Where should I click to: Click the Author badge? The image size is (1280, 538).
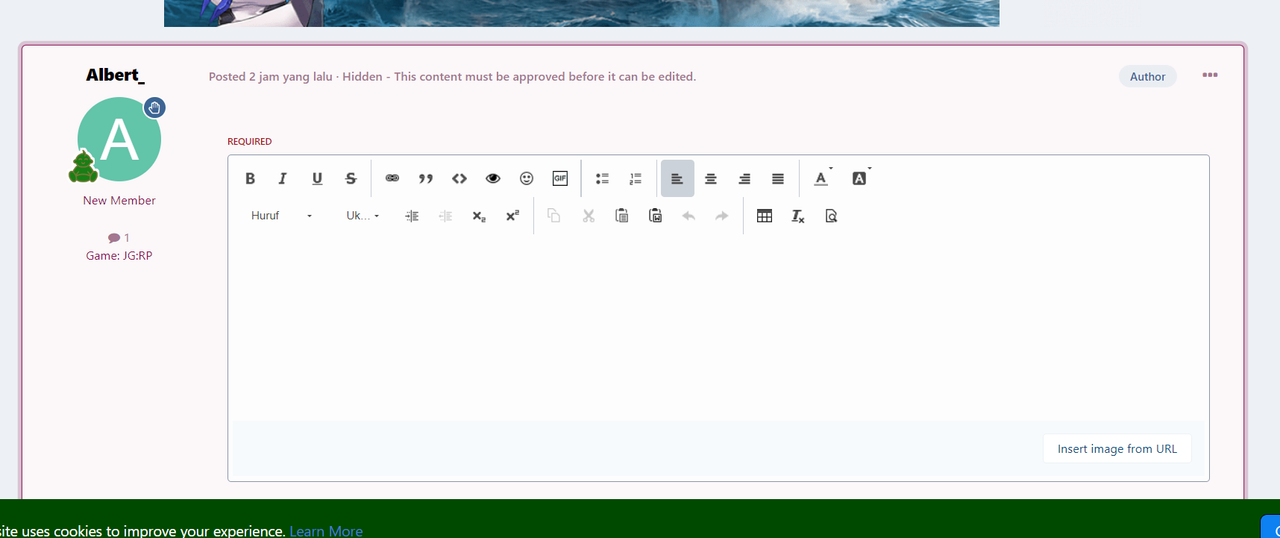tap(1148, 76)
